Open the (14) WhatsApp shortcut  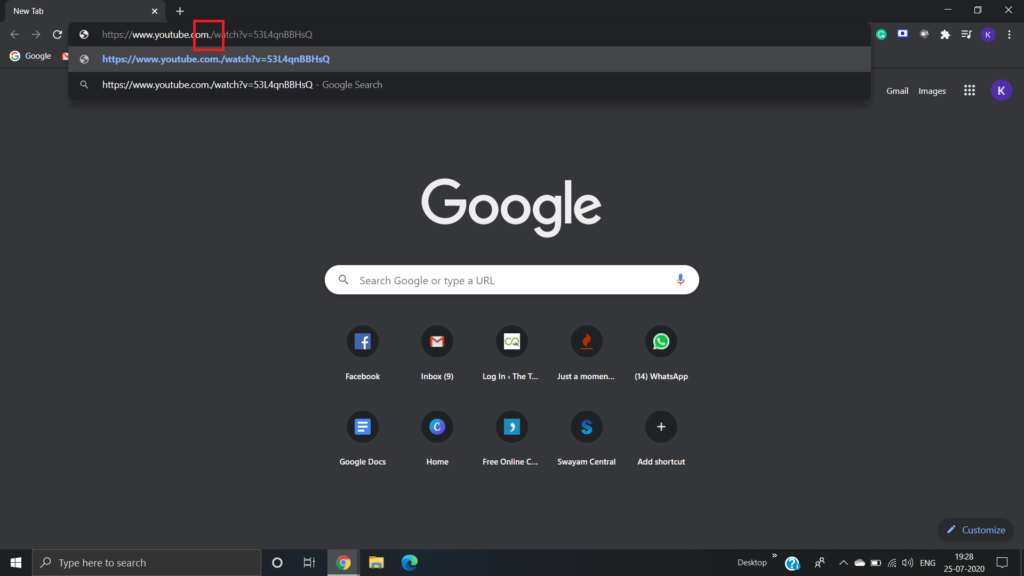pos(661,353)
